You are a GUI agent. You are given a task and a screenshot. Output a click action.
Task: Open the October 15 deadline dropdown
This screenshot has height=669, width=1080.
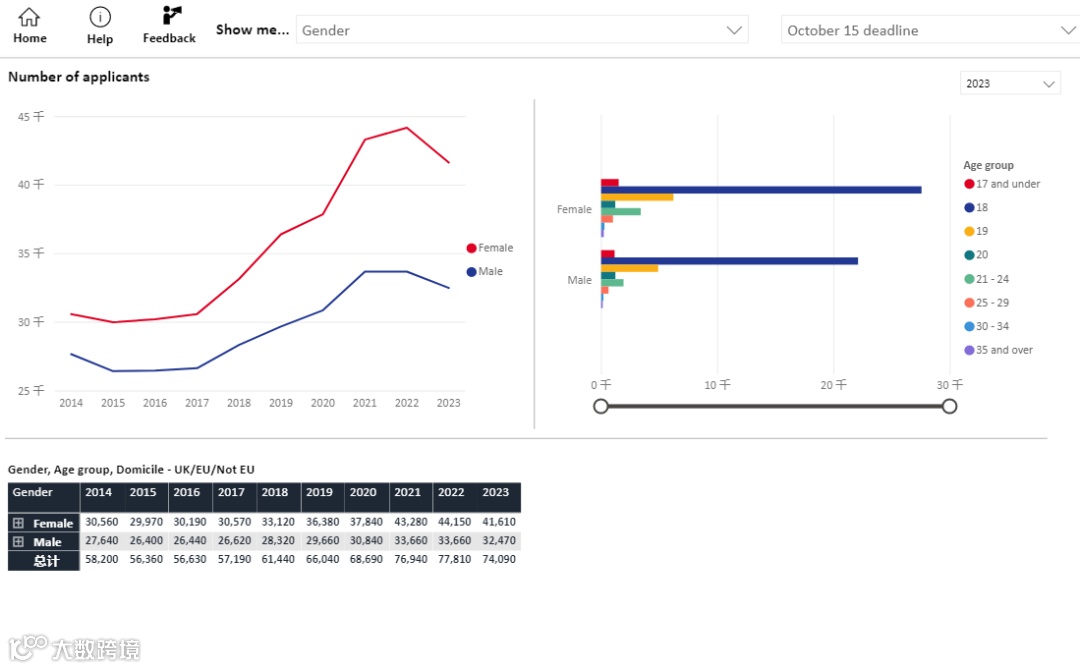[x=929, y=30]
